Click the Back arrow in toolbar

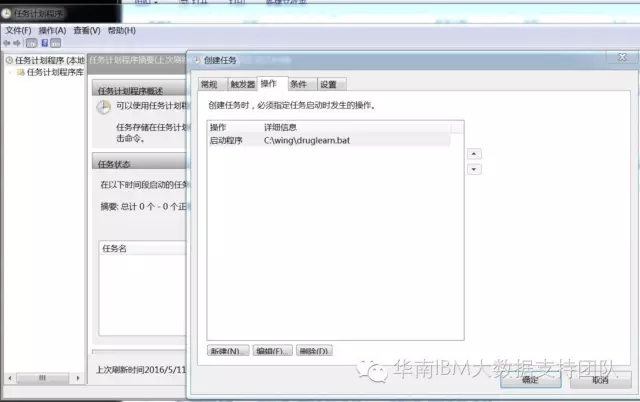7,43
